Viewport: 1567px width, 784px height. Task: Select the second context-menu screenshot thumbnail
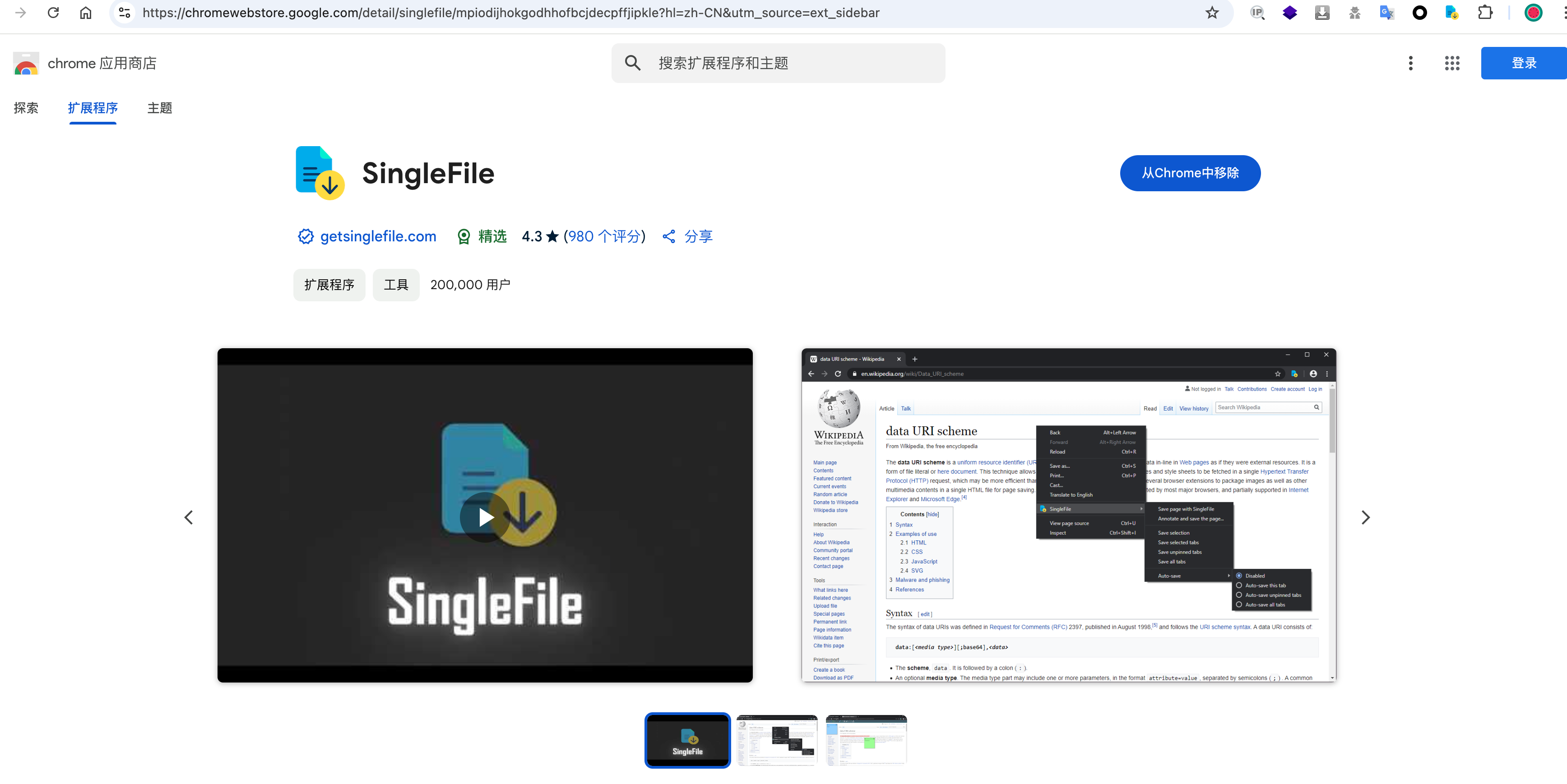[x=777, y=740]
